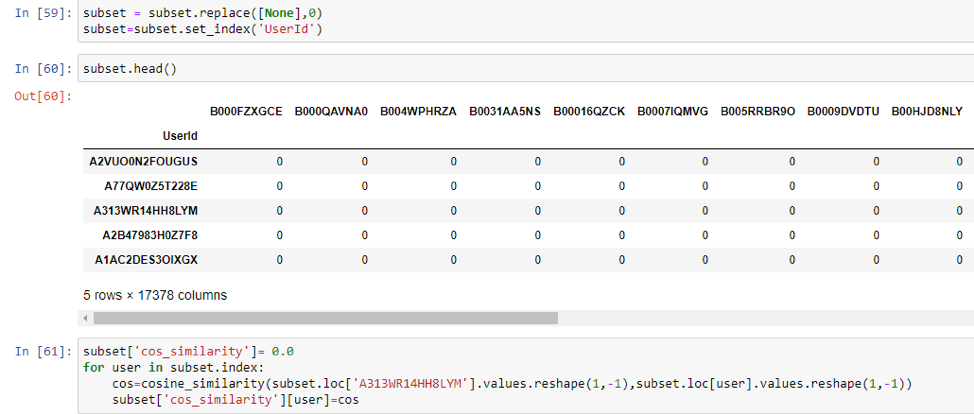Screen dimensions: 974x414
Task: Click row label A2B47983H0Z7F8
Action: 150,236
